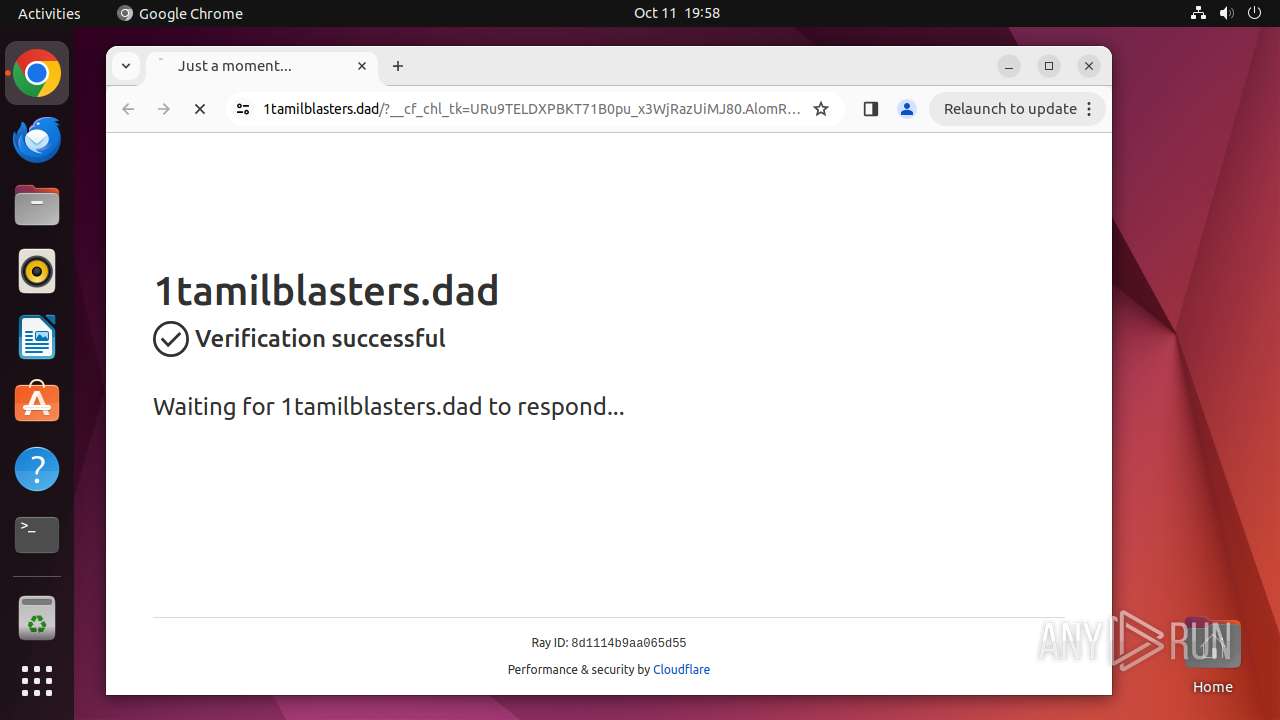Launch Thunderbird Mail from the dock
Image resolution: width=1280 pixels, height=720 pixels.
point(37,140)
